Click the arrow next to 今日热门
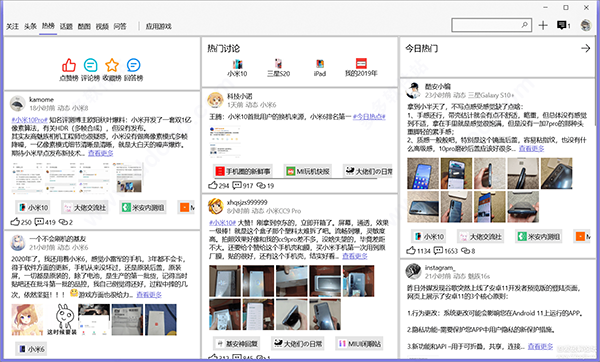Image resolution: width=600 pixels, height=362 pixels. tap(585, 48)
